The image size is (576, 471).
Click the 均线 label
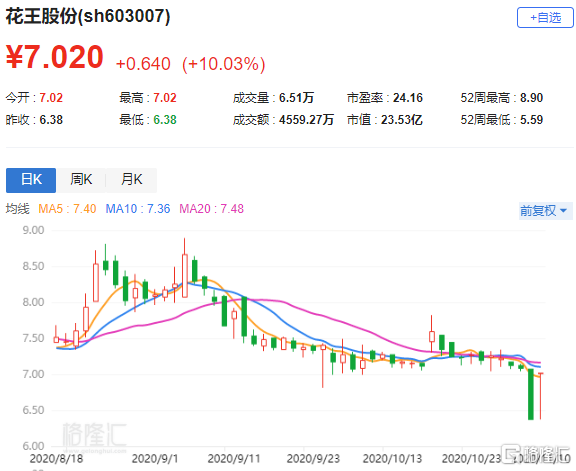(x=17, y=209)
